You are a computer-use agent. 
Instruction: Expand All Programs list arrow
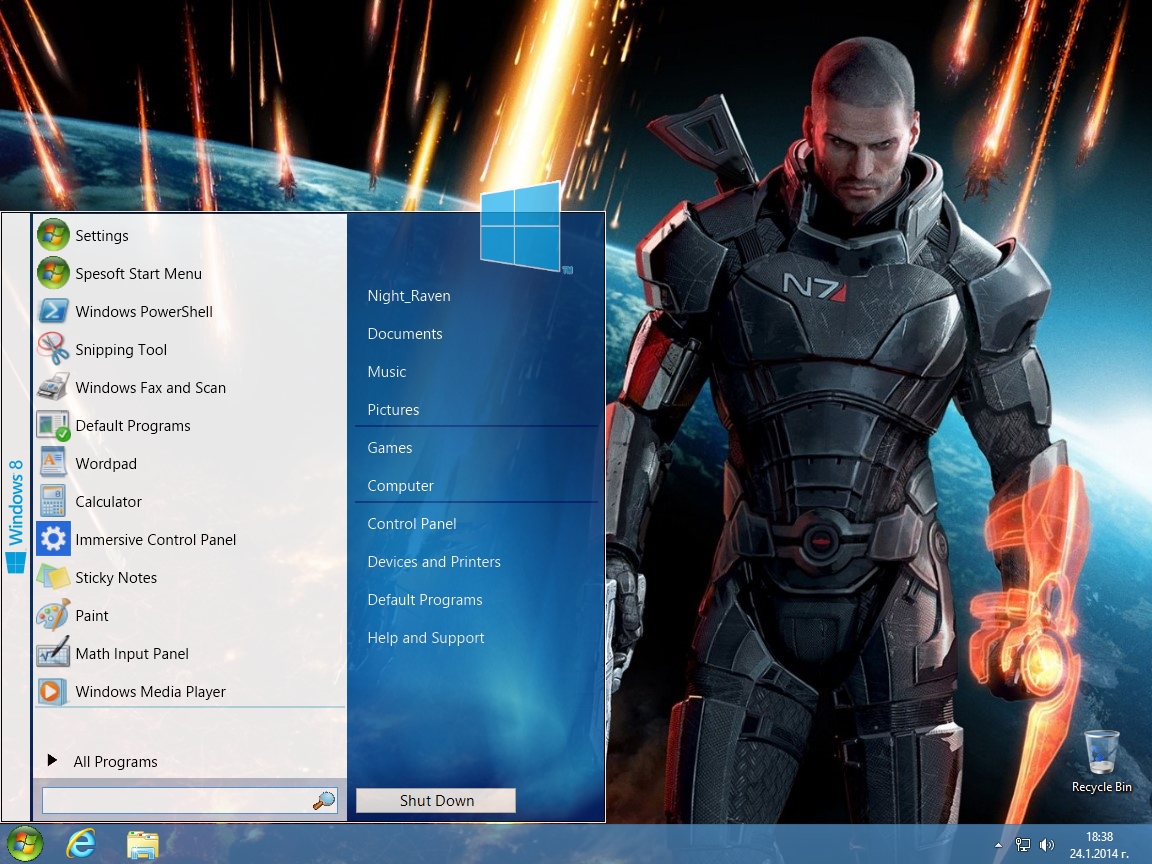tap(52, 760)
